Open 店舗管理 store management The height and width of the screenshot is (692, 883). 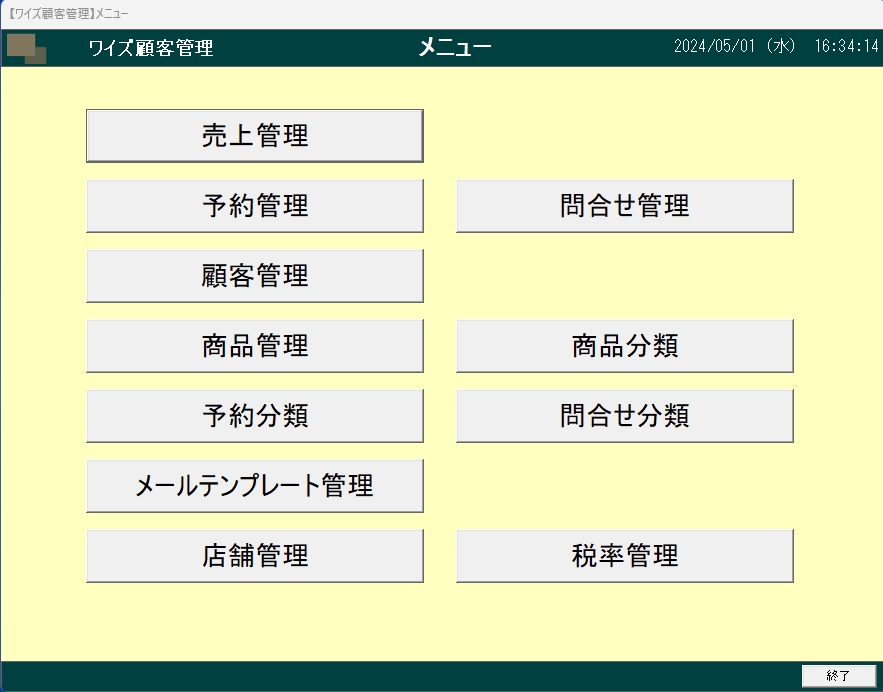pyautogui.click(x=255, y=556)
